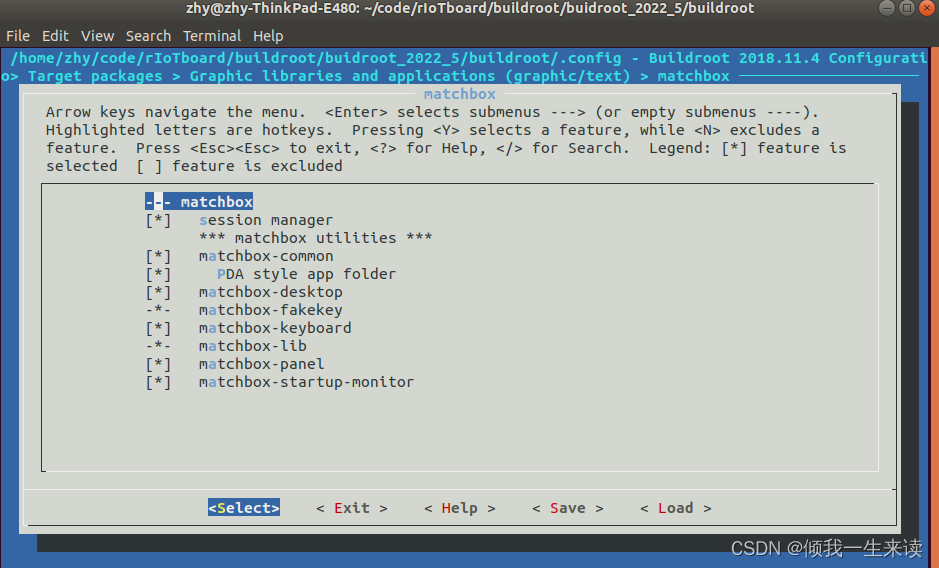Click the terminal window title text

pos(470,8)
